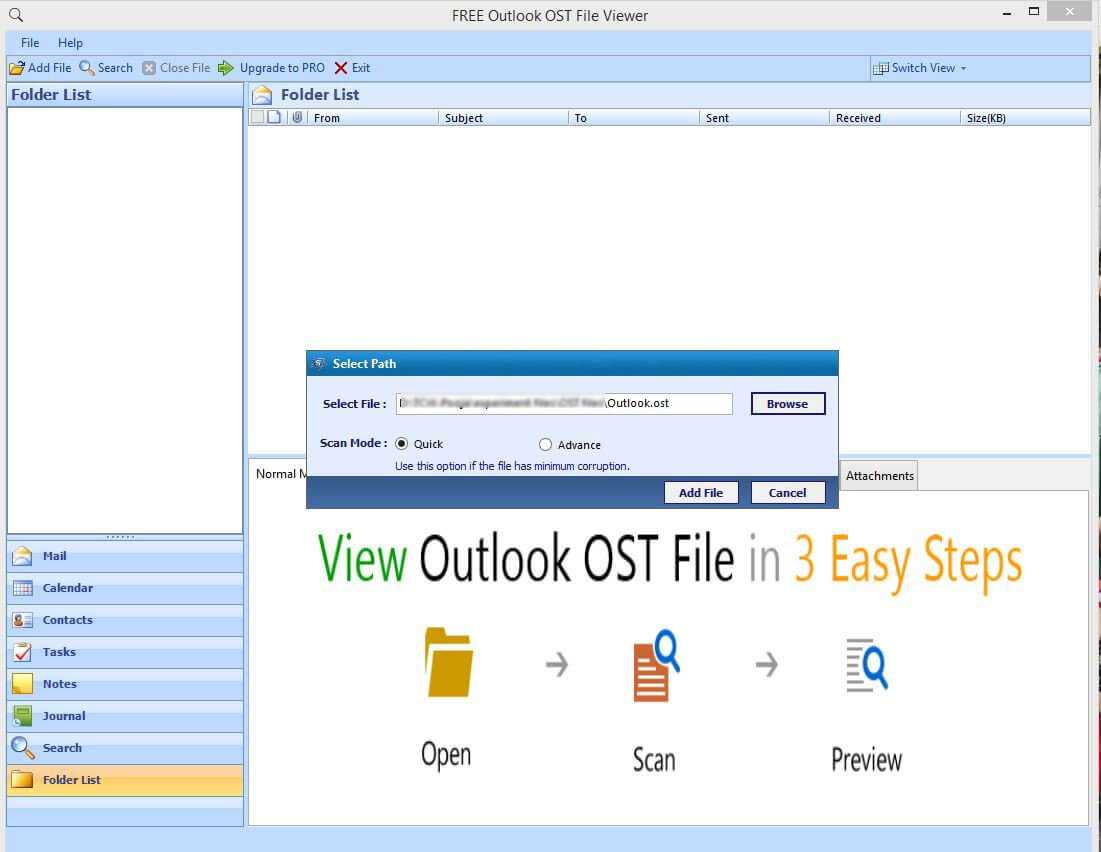Sort by the Sent column
The image size is (1101, 852).
(x=765, y=118)
